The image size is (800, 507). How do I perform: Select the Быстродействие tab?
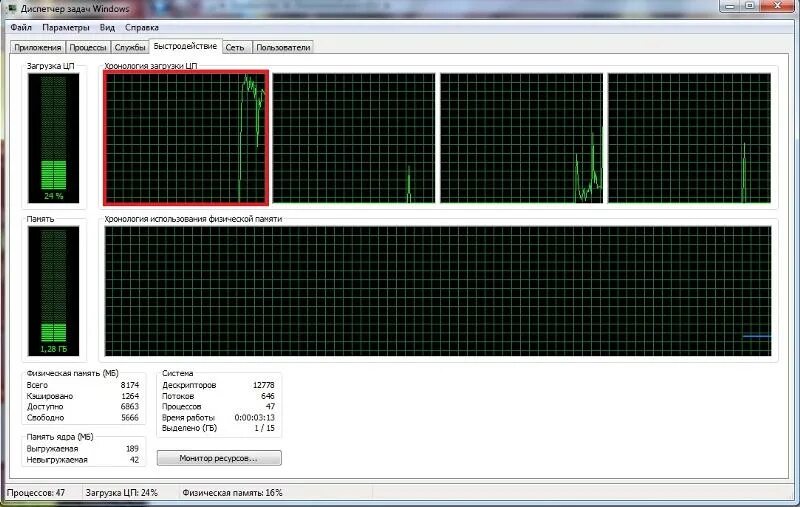tap(185, 46)
